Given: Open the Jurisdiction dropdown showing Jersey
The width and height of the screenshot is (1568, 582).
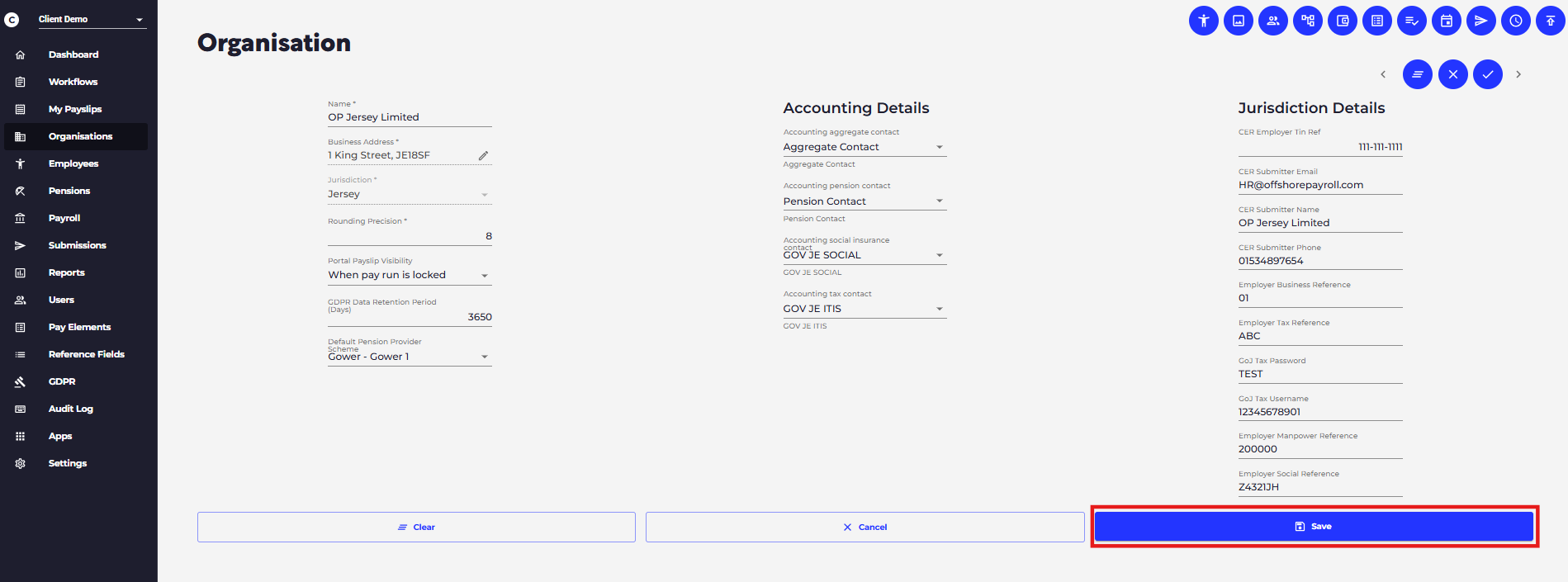Looking at the screenshot, I should tap(410, 195).
